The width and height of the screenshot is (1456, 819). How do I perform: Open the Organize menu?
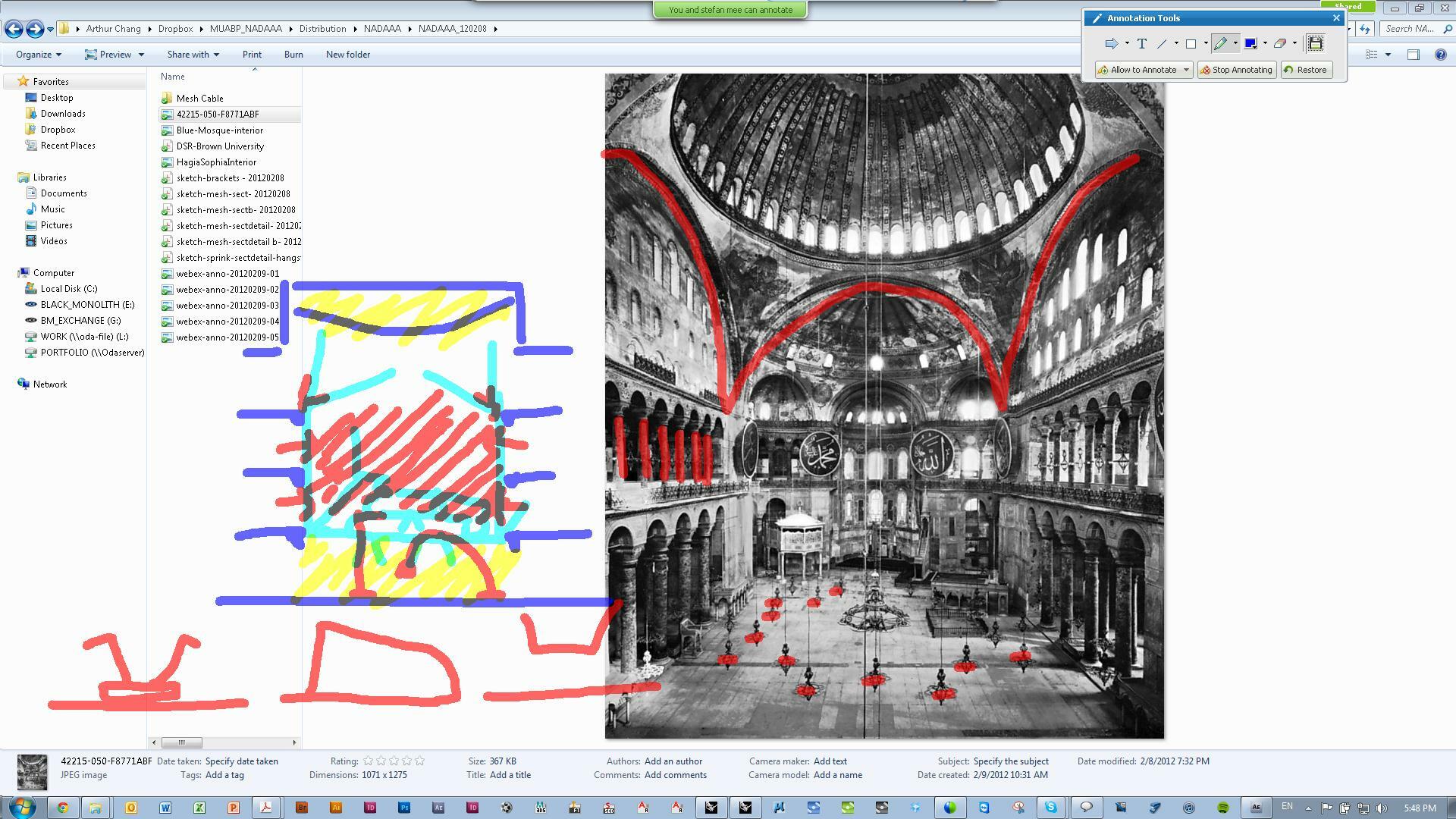39,55
